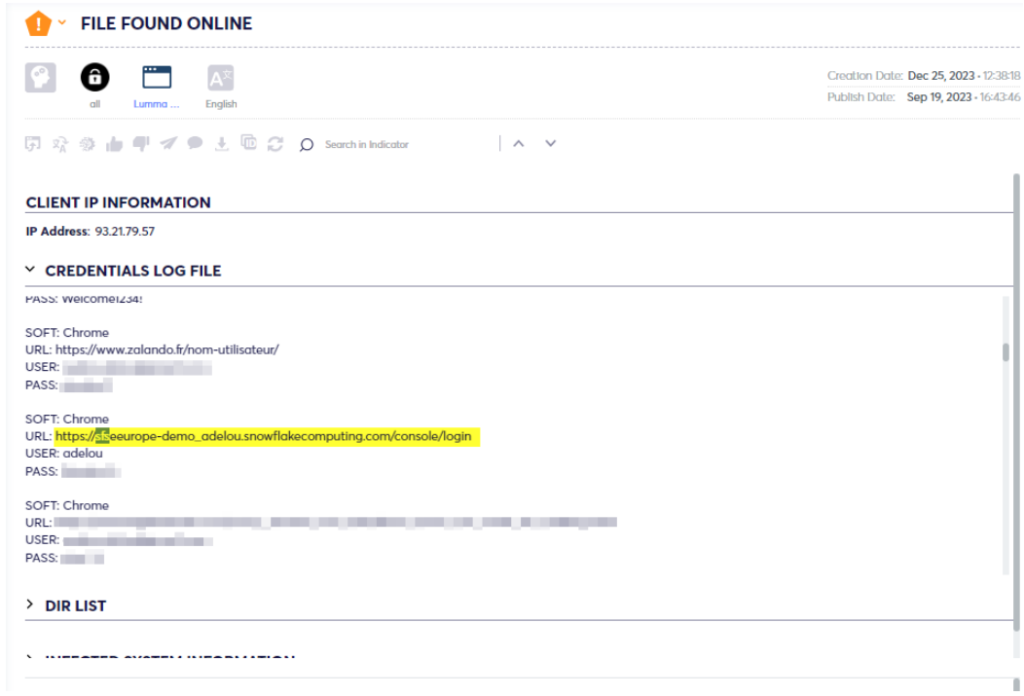Click the outer panel vertical scrollbar
1024x696 pixels.
pyautogui.click(x=1016, y=402)
